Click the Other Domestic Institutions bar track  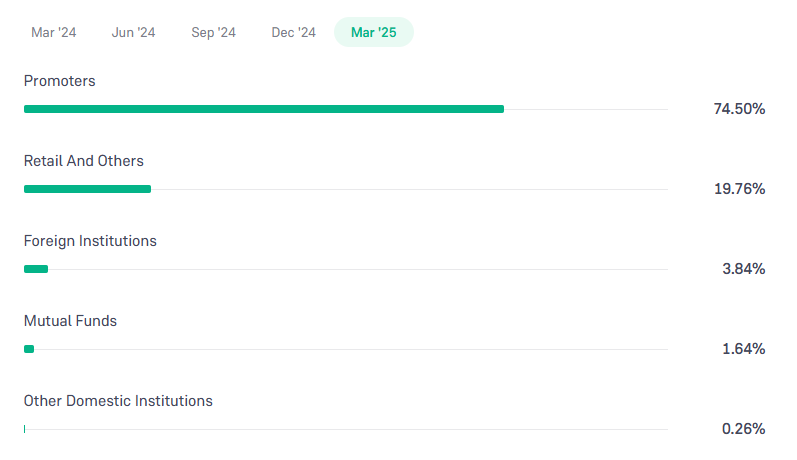346,430
